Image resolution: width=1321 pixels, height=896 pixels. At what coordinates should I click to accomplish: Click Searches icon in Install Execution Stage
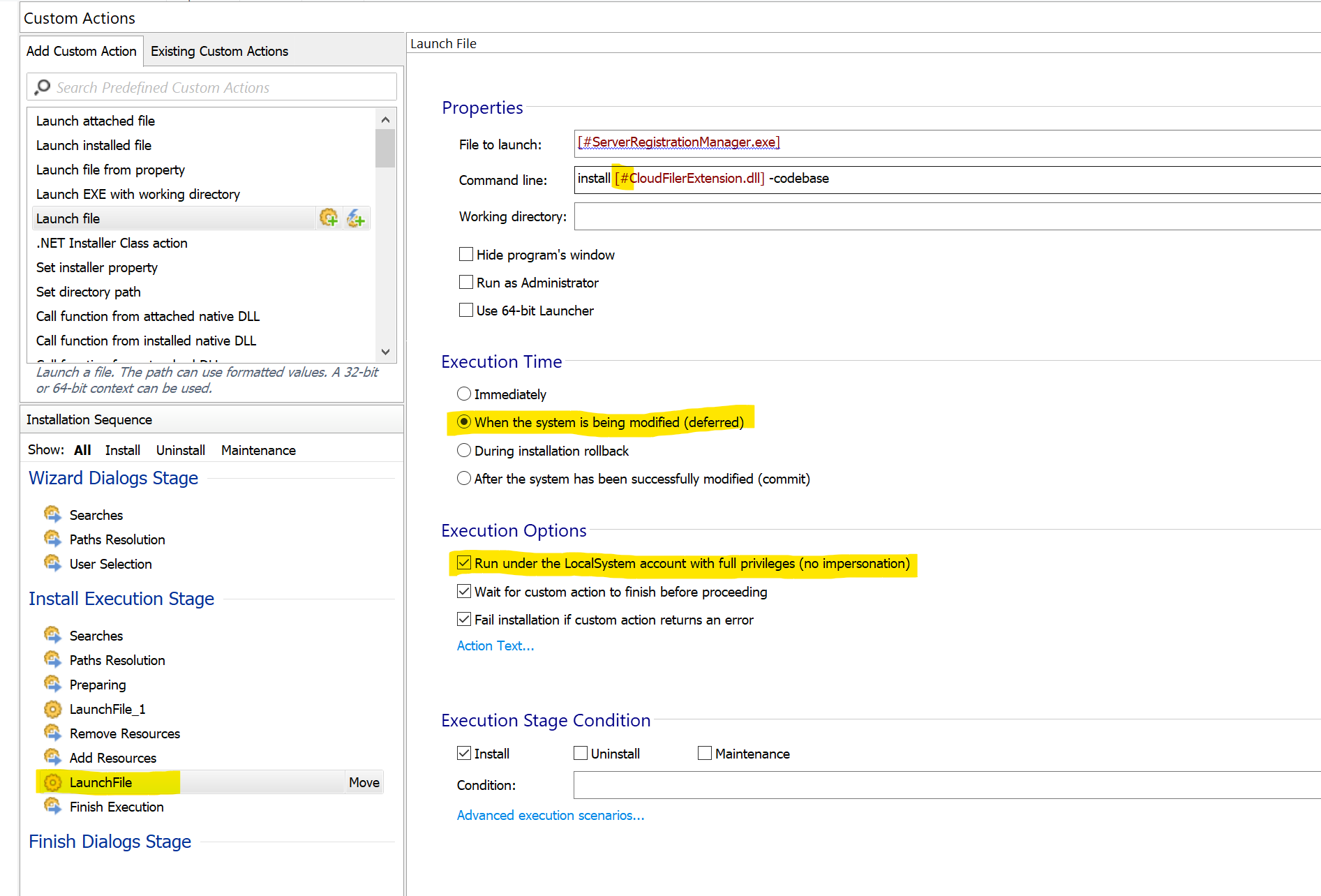coord(52,635)
